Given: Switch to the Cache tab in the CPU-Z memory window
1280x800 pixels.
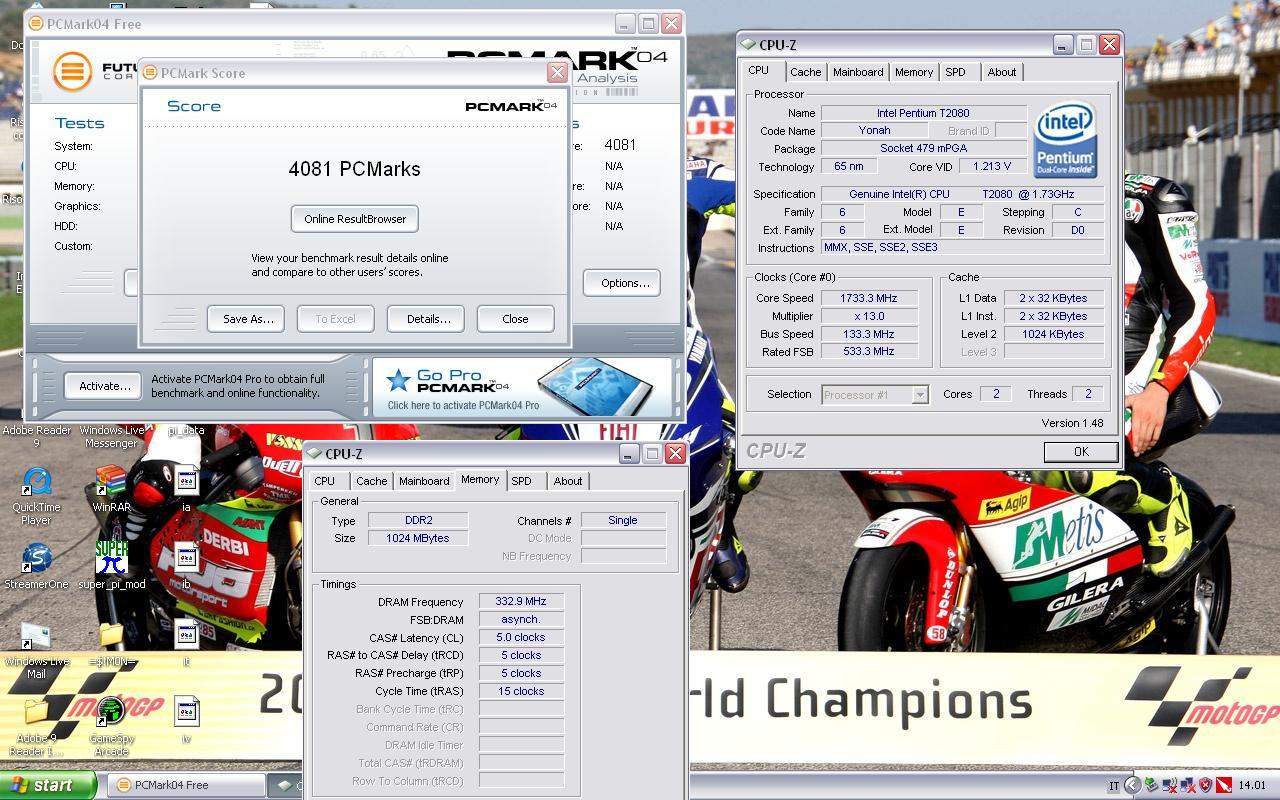Looking at the screenshot, I should coord(371,481).
